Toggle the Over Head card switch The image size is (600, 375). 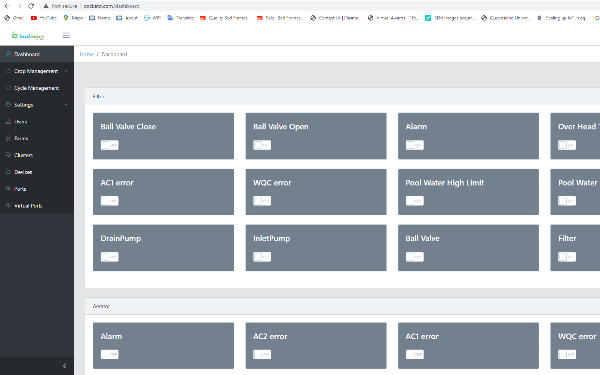click(567, 145)
